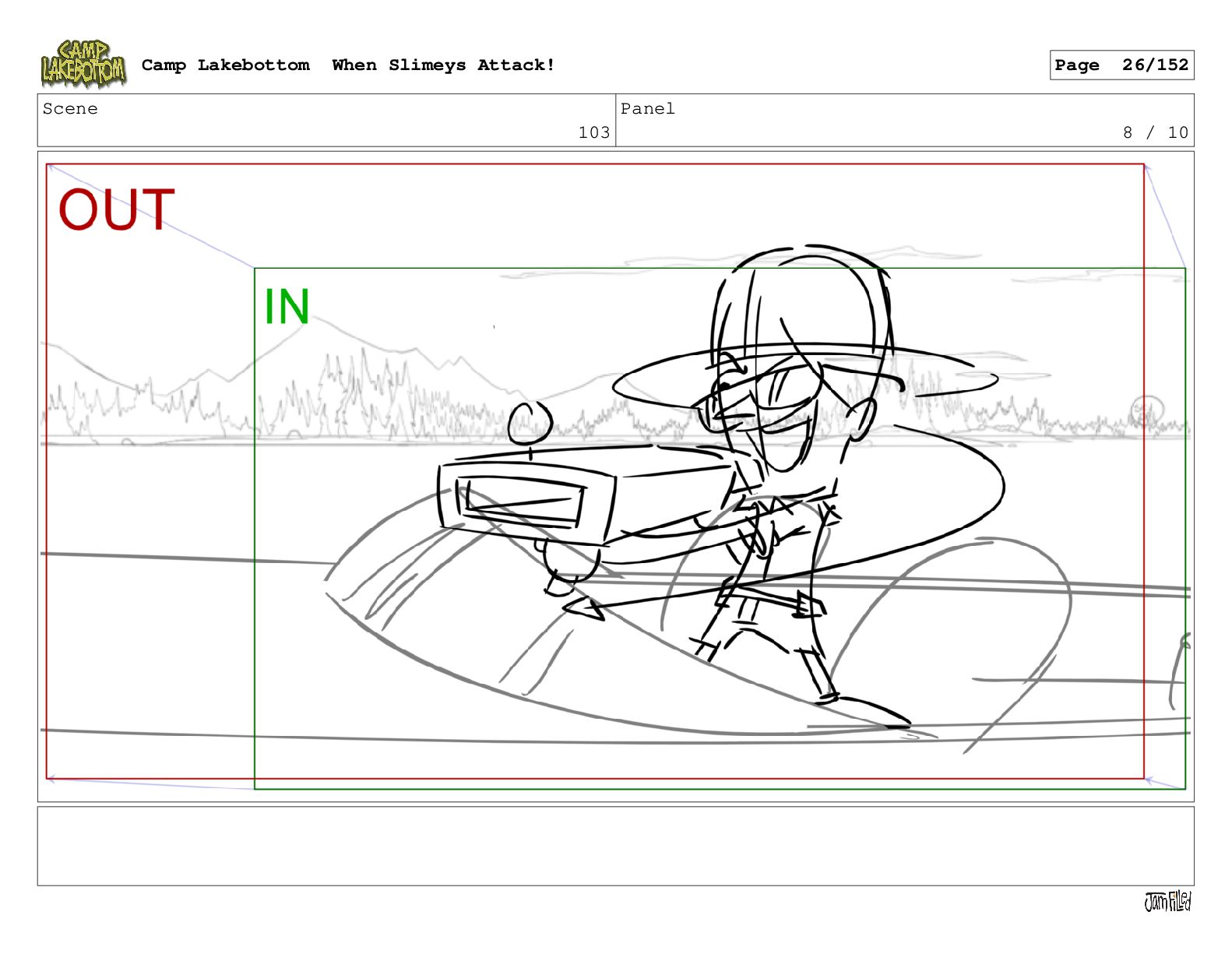The height and width of the screenshot is (954, 1232).
Task: Click the 'When Slimeys Attack!' episode title
Action: pos(443,65)
